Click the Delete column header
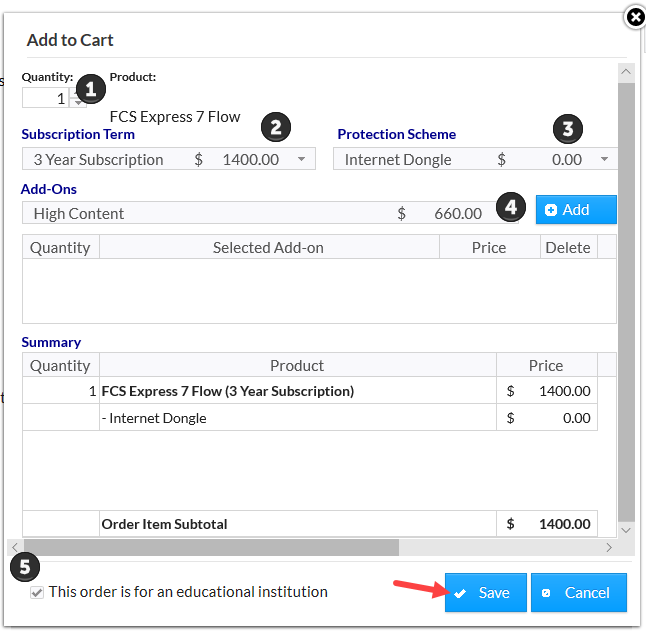This screenshot has width=646, height=631. point(568,248)
